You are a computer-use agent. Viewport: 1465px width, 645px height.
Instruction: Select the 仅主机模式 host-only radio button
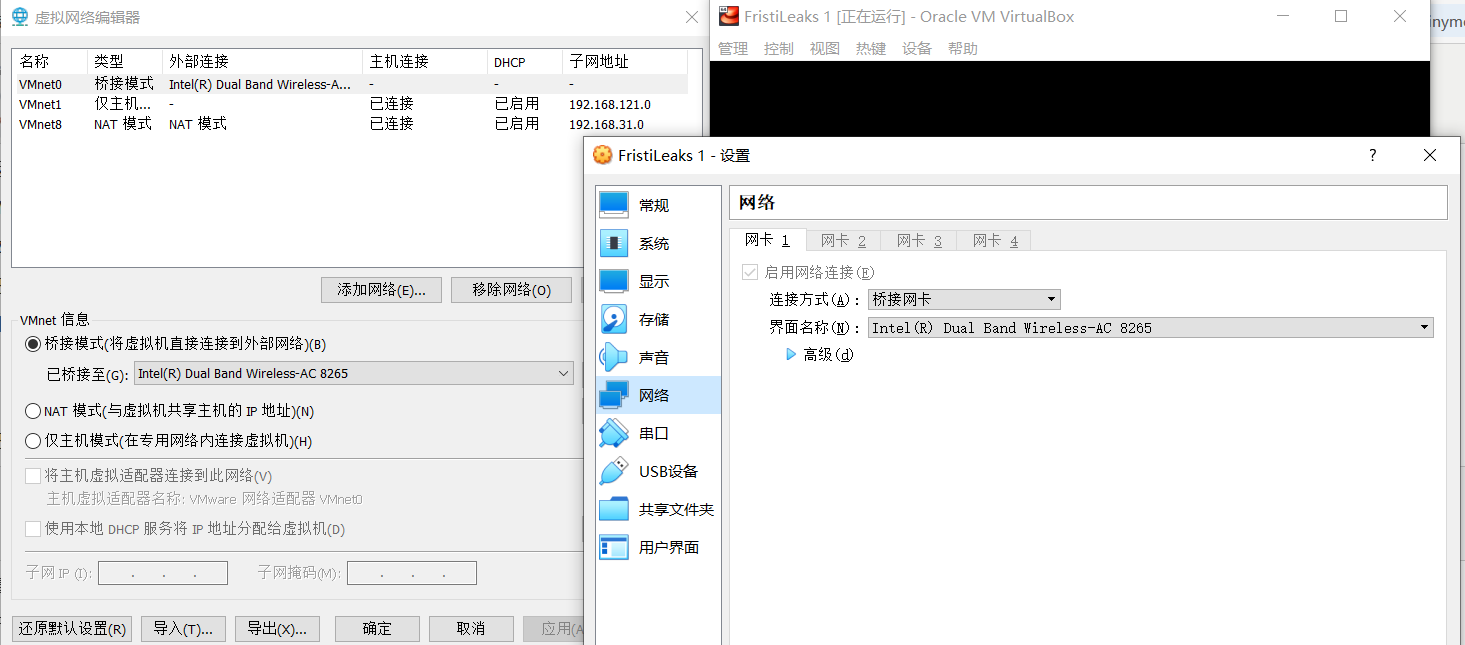[x=33, y=441]
